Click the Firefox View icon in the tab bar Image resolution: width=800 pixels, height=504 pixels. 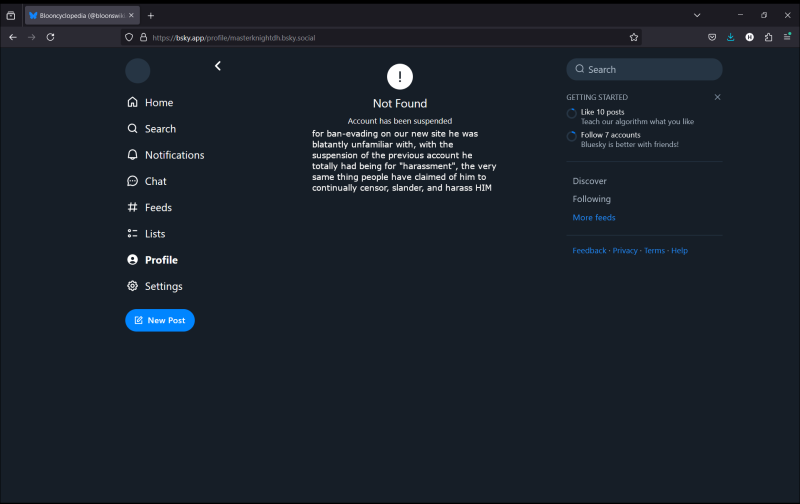(11, 15)
